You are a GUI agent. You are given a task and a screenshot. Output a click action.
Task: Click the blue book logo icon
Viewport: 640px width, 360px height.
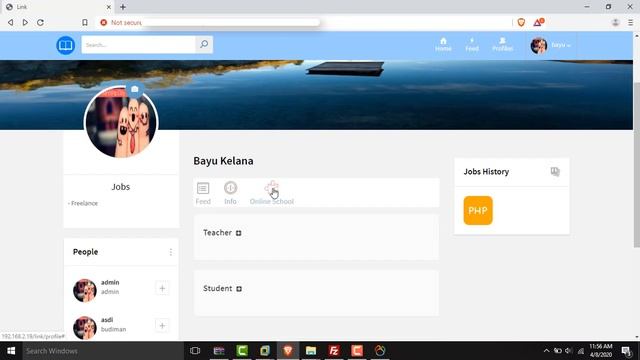(65, 45)
